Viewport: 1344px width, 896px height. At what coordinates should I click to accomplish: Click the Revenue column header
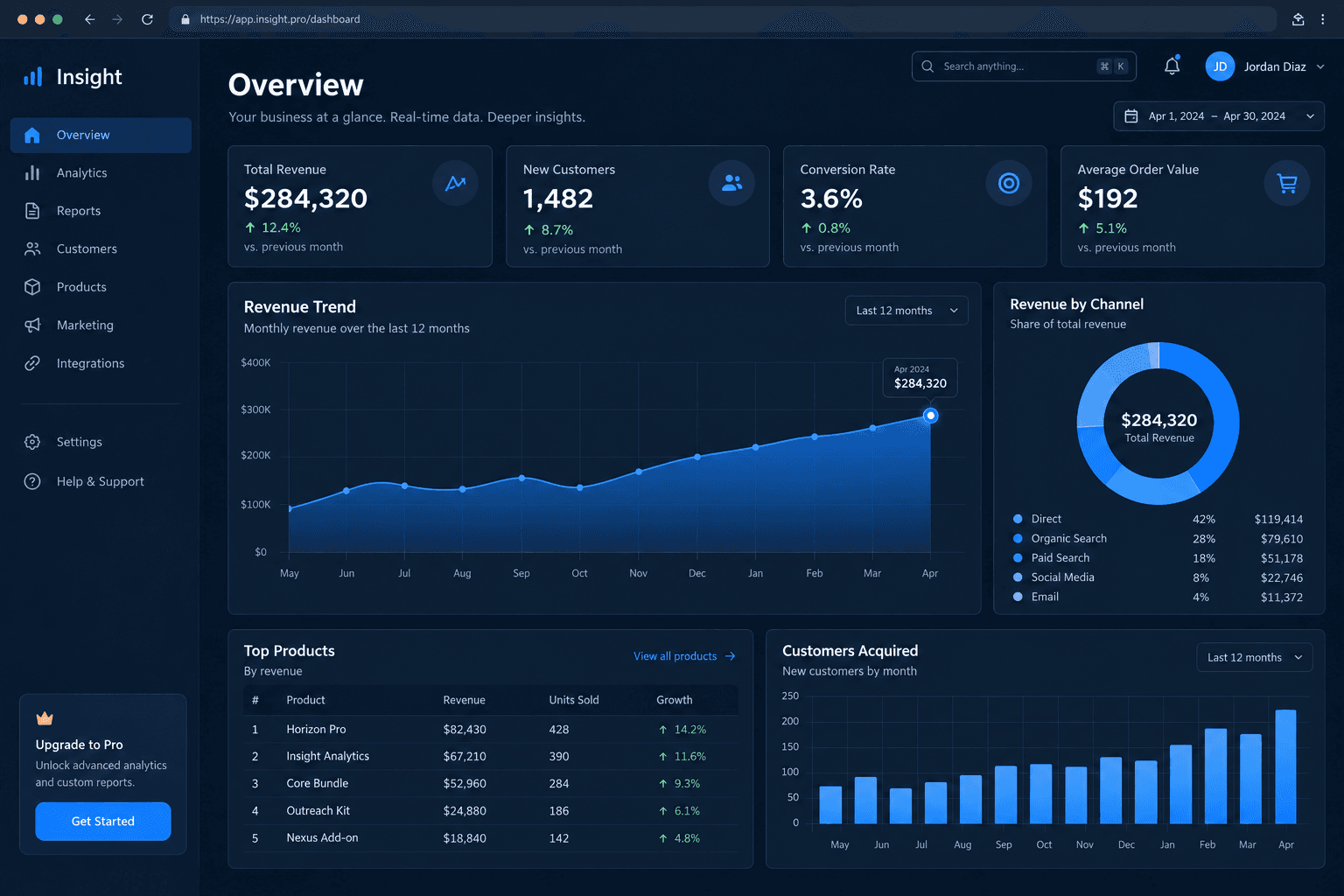point(464,700)
